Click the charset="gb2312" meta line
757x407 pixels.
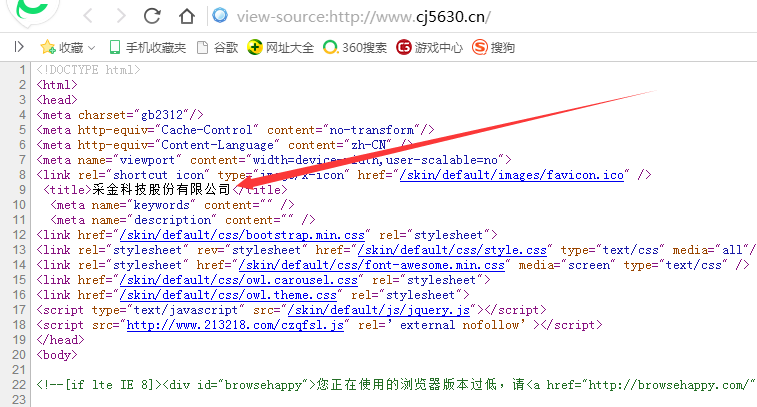tap(120, 115)
